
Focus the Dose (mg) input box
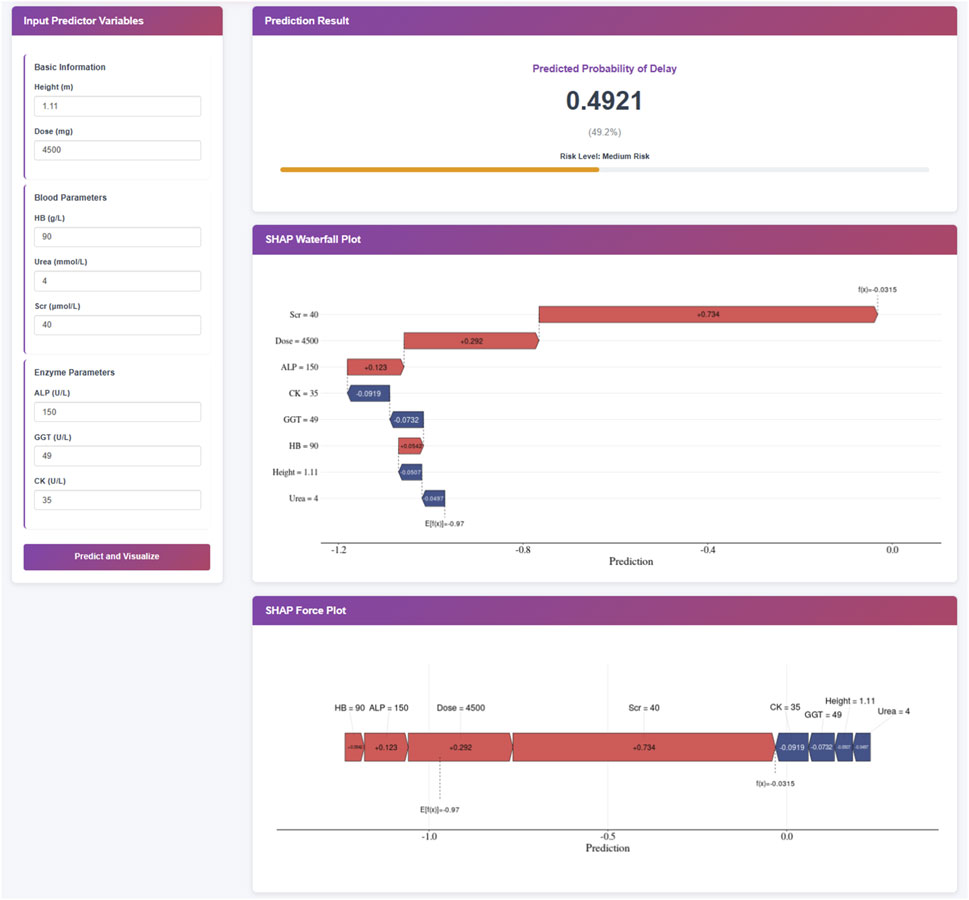coord(117,150)
